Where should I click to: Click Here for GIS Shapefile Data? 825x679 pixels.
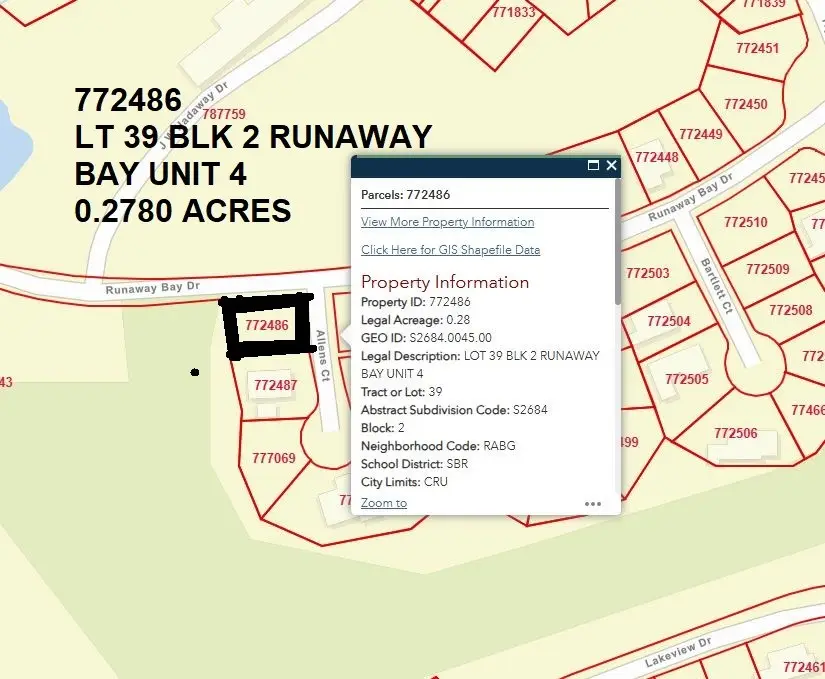pyautogui.click(x=450, y=249)
